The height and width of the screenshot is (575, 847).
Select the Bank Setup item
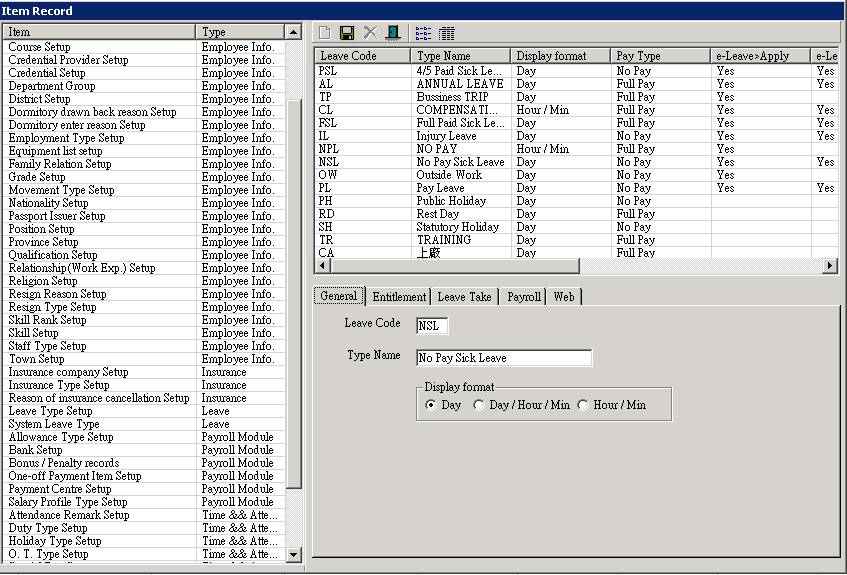coord(144,450)
